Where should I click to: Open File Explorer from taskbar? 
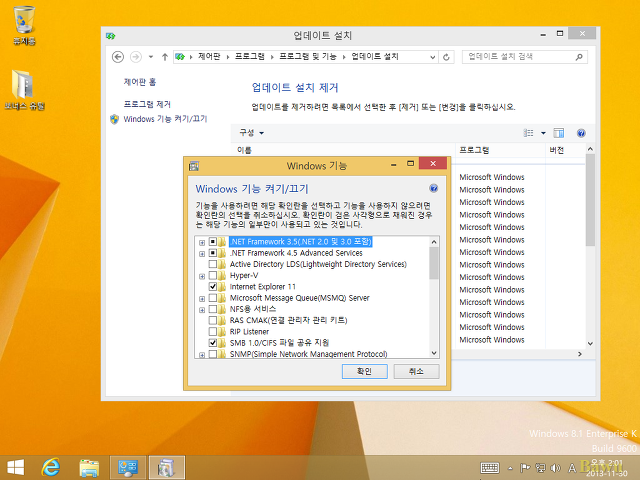[89, 468]
